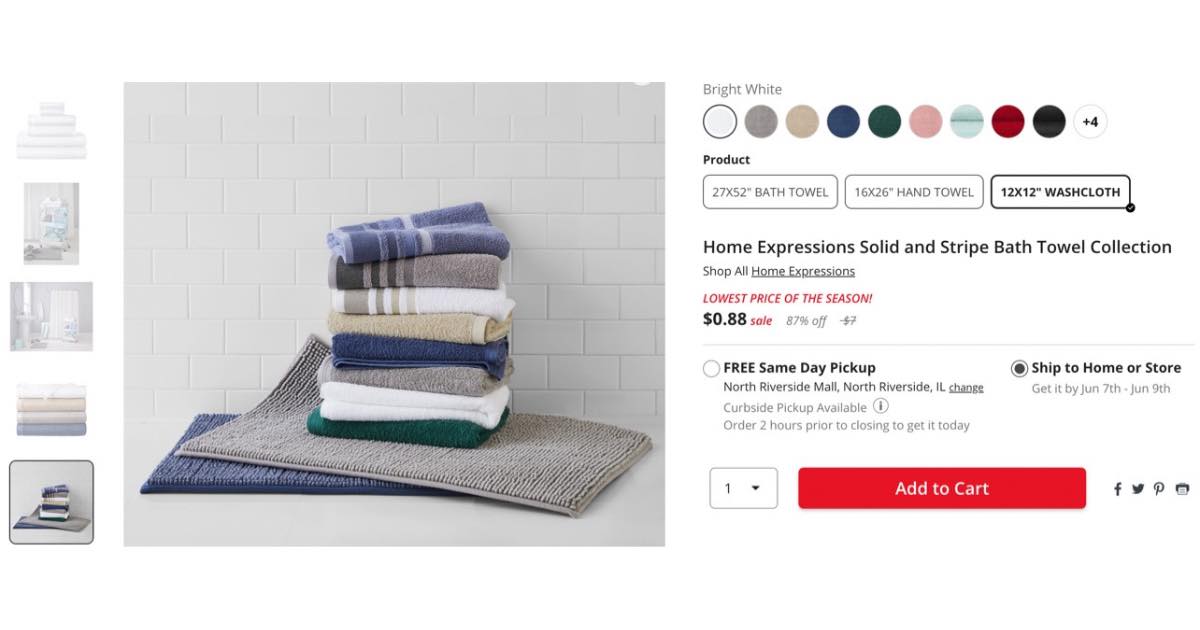The width and height of the screenshot is (1200, 630).
Task: Open curbside pickup info icon
Action: pyautogui.click(x=881, y=407)
